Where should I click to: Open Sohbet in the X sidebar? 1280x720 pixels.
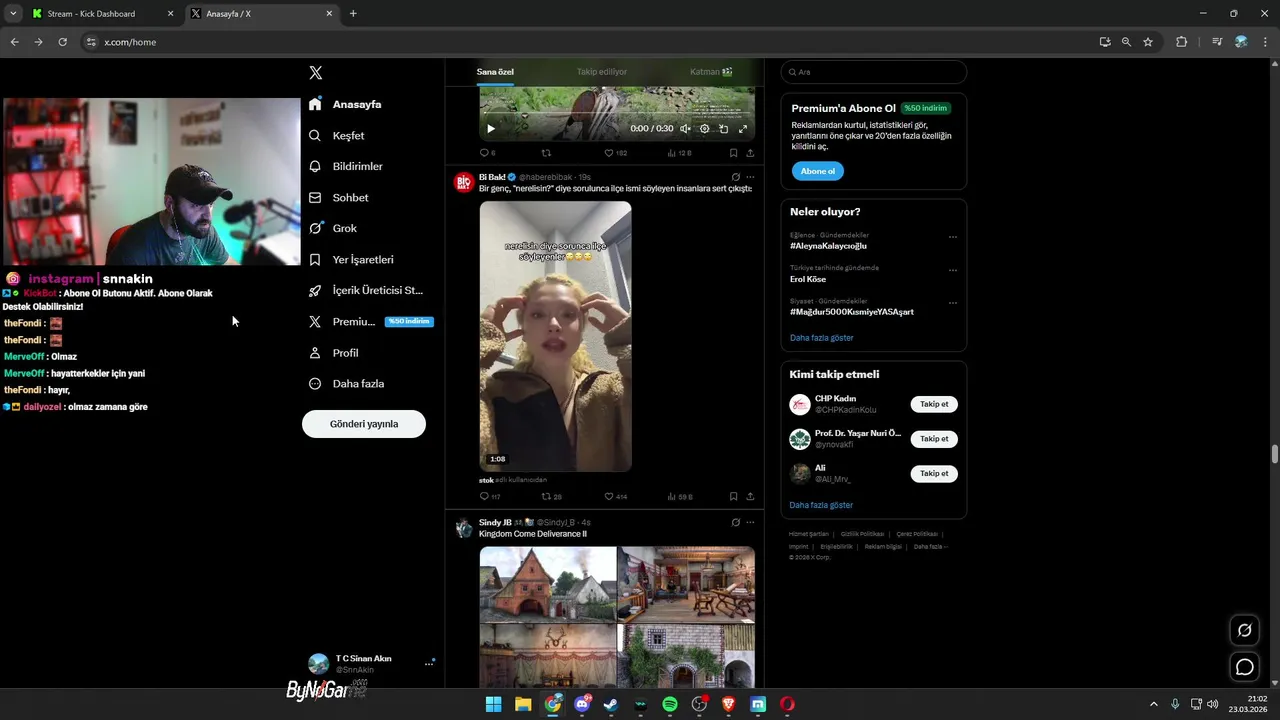coord(339,197)
